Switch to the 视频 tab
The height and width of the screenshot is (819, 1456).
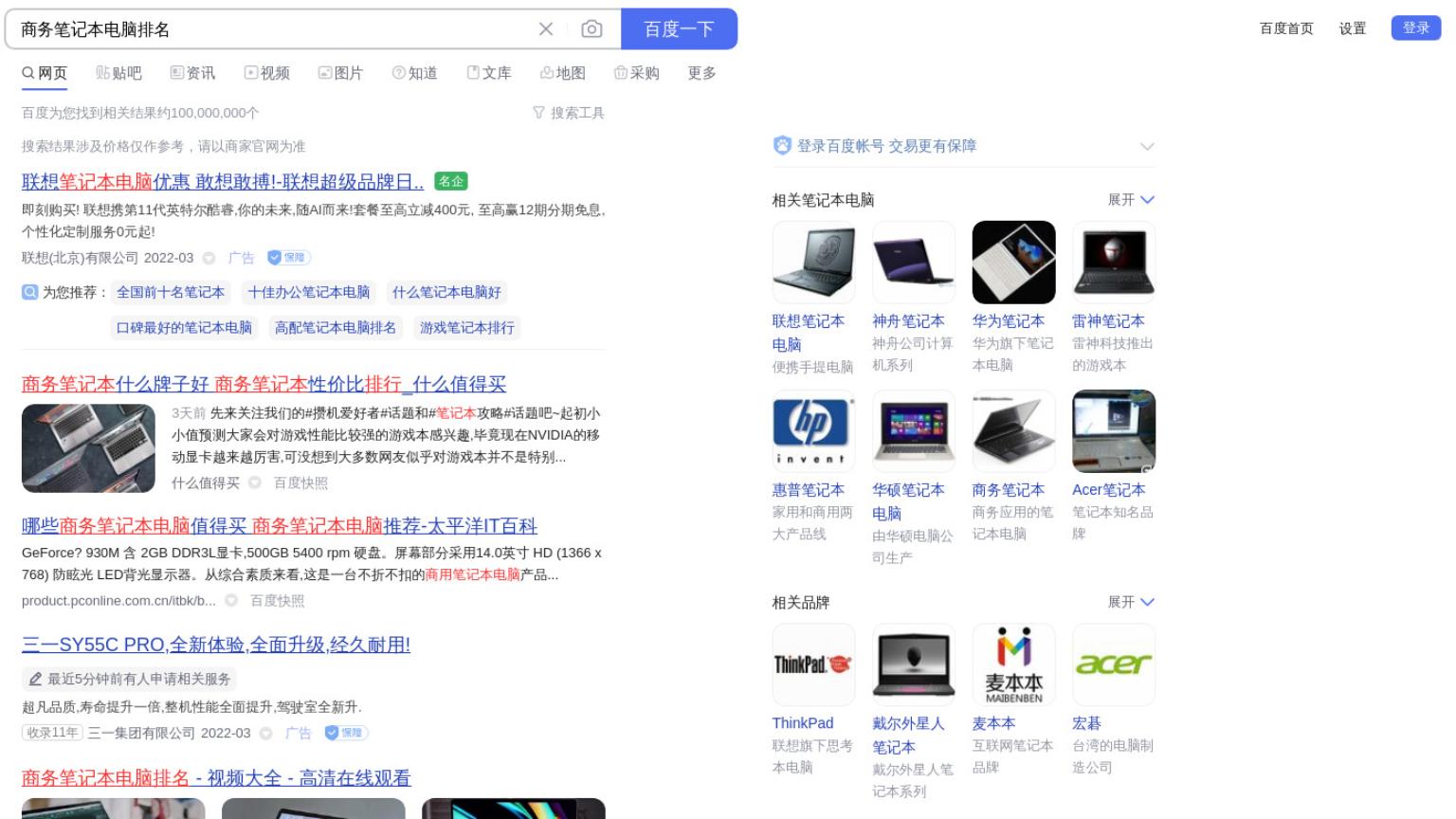266,73
